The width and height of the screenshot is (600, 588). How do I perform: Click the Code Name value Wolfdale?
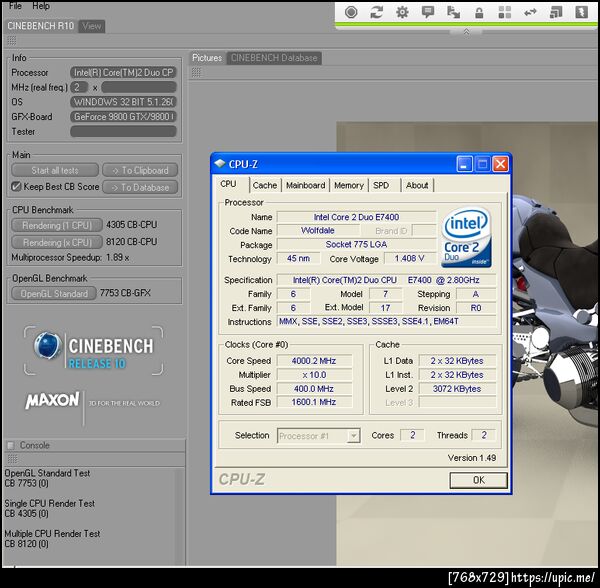pyautogui.click(x=318, y=231)
